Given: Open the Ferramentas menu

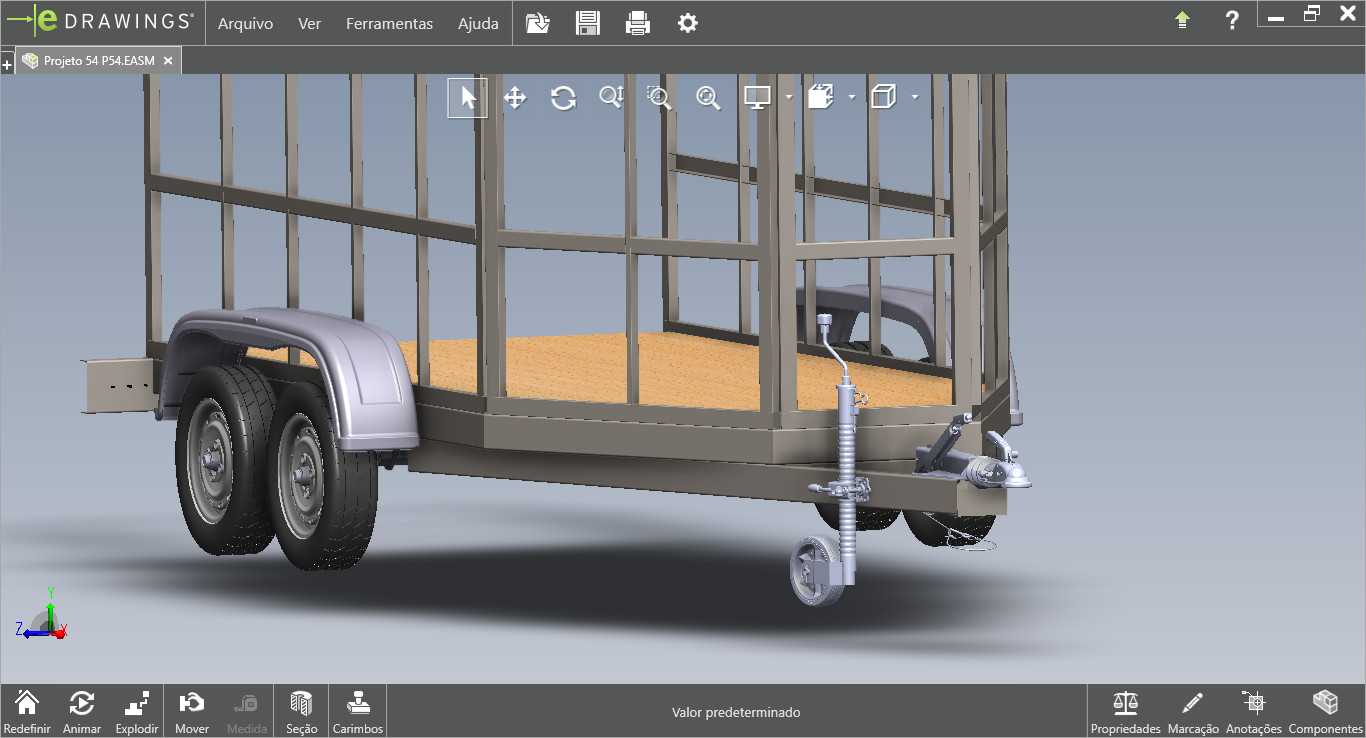Looking at the screenshot, I should pos(390,24).
